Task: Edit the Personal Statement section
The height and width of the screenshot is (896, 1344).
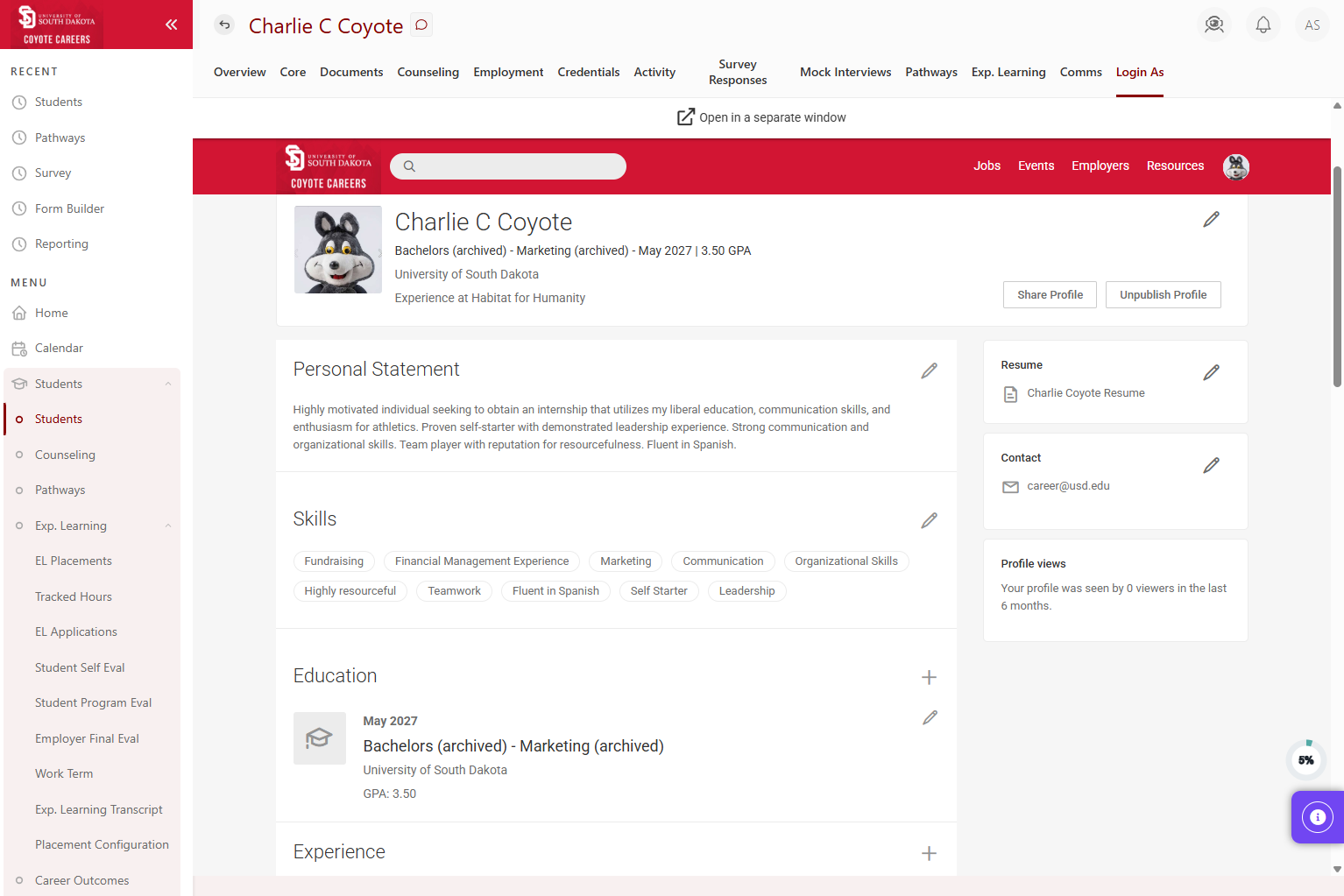Action: pos(930,371)
